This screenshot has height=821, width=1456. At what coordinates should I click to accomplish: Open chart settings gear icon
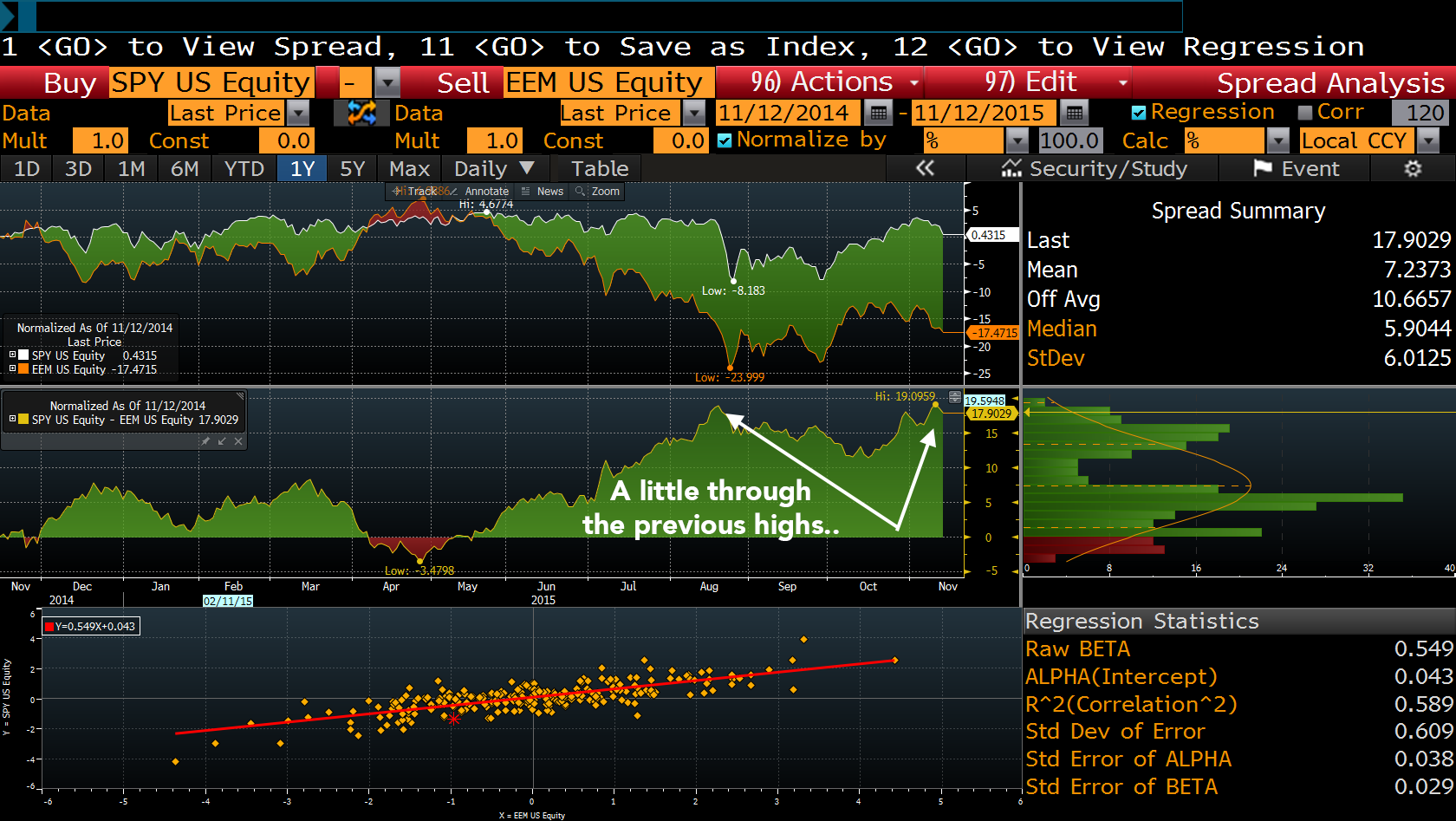click(x=1413, y=169)
